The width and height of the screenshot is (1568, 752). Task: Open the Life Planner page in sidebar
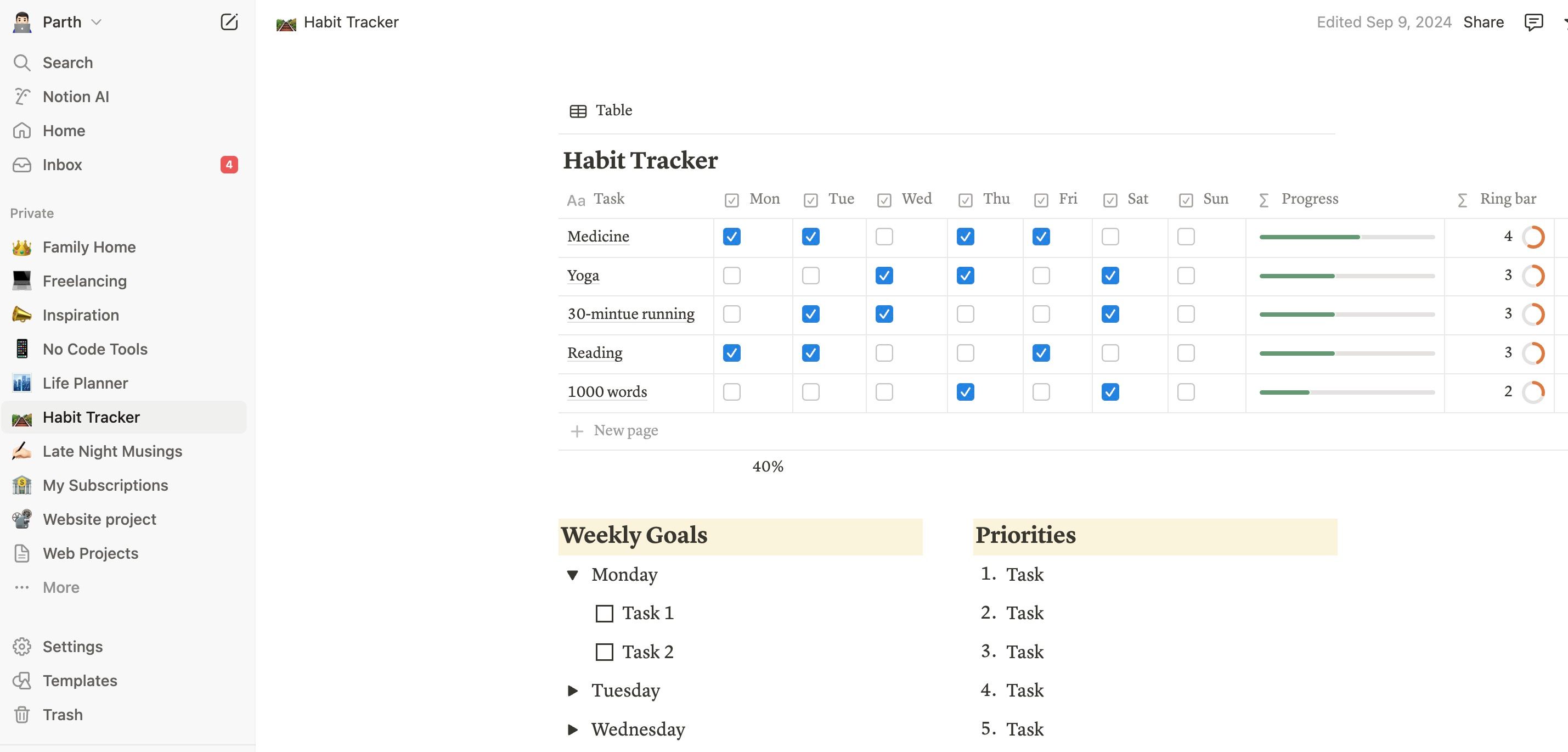coord(85,383)
